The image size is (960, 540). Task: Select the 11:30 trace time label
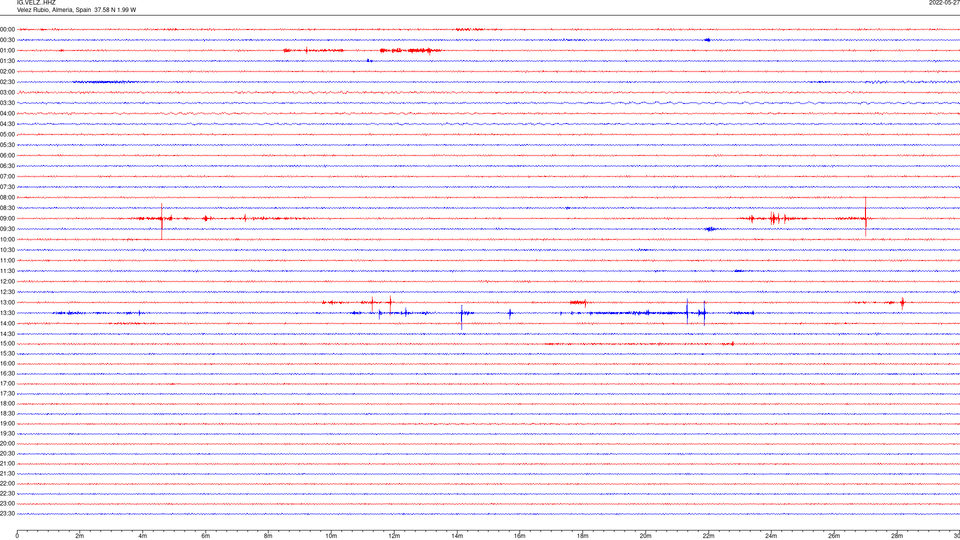(x=7, y=271)
